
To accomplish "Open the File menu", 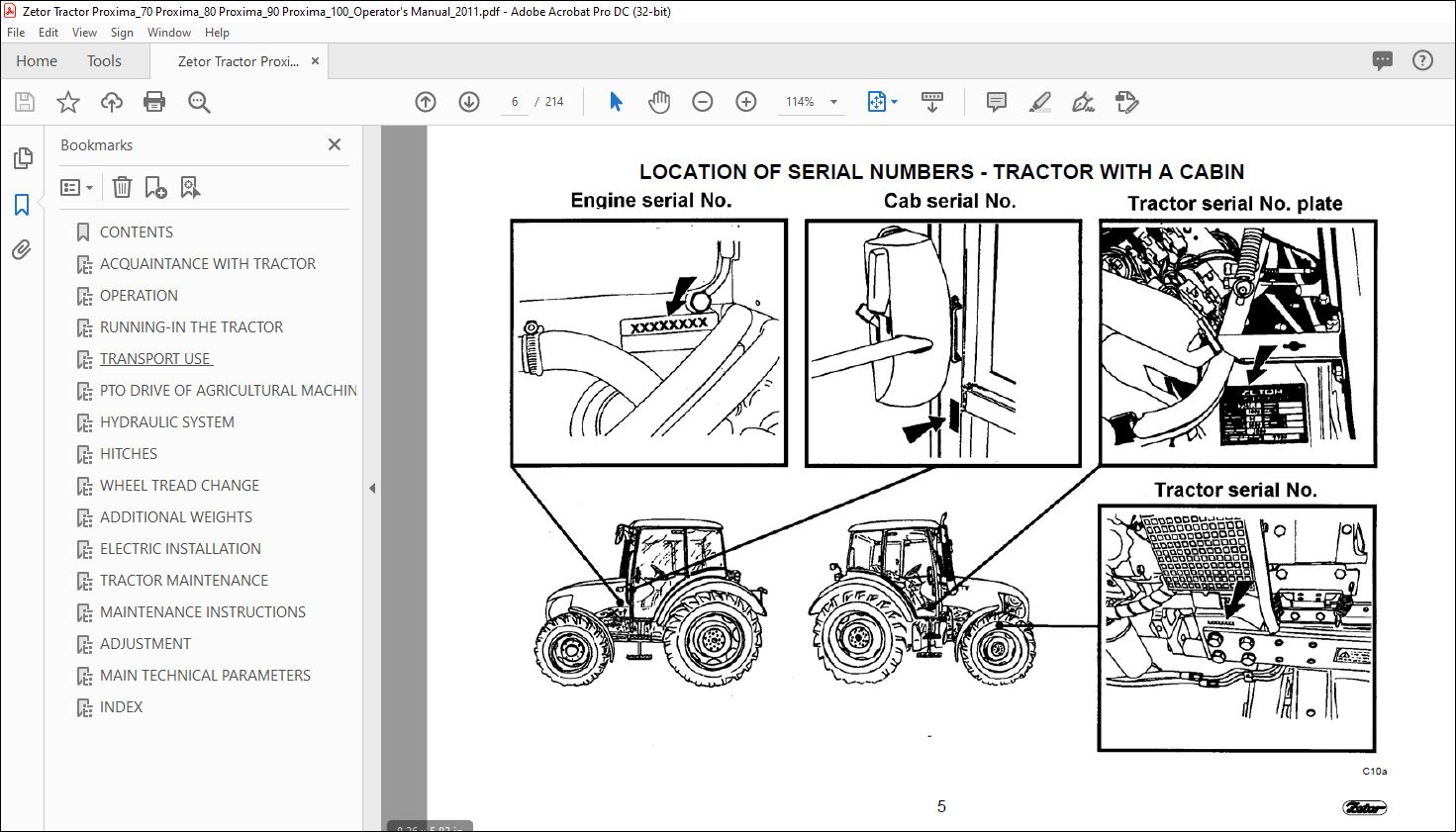I will [16, 33].
